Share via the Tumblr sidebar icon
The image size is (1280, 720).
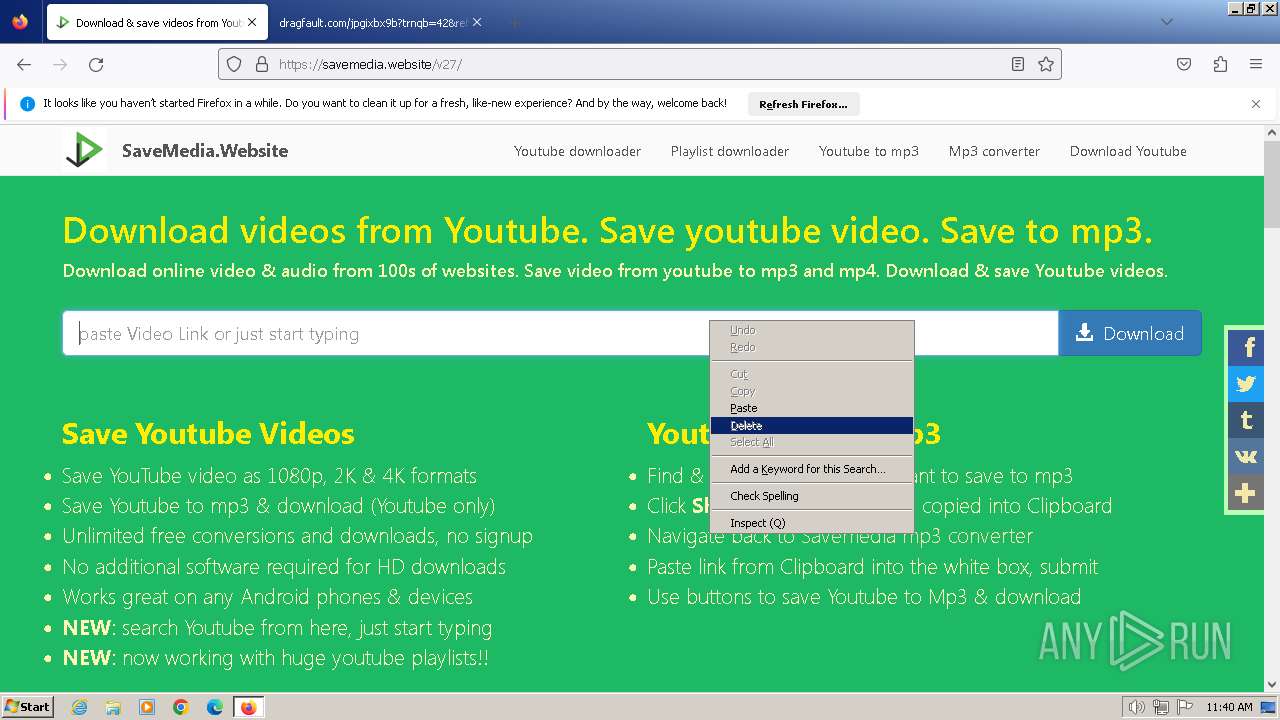(x=1246, y=420)
